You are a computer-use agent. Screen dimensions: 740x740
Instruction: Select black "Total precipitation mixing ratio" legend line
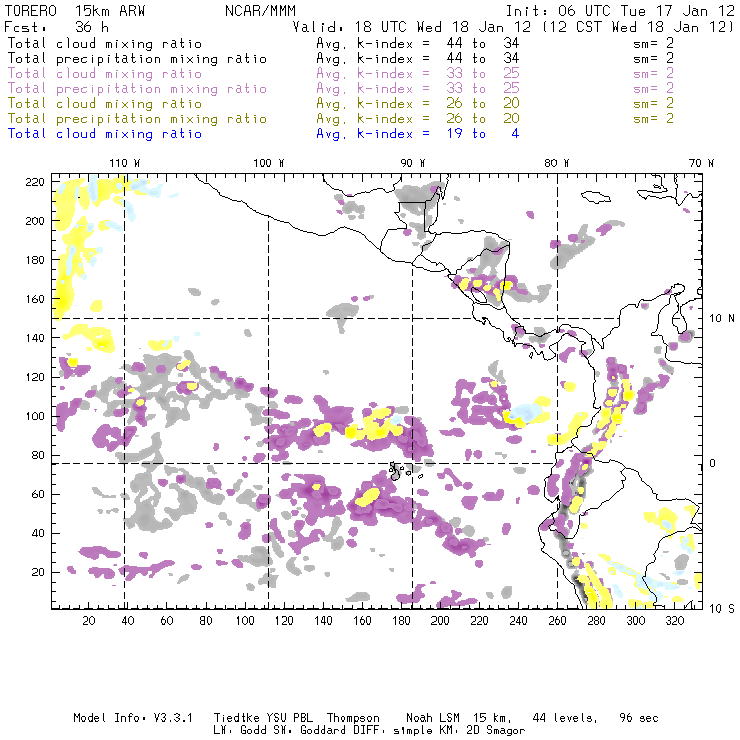[x=137, y=59]
